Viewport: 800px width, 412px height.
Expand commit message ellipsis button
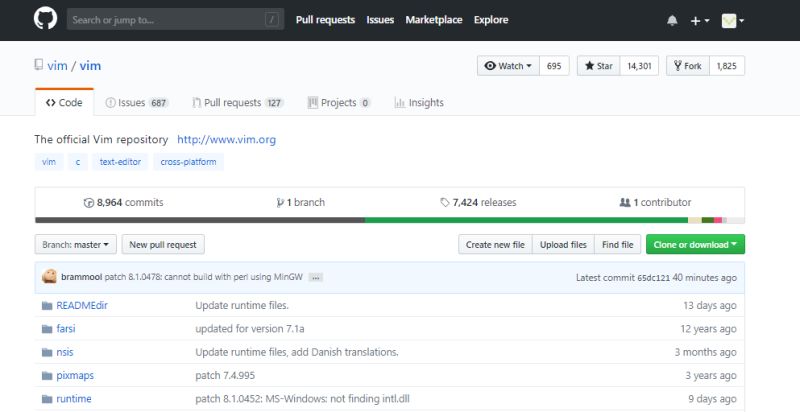pyautogui.click(x=316, y=277)
